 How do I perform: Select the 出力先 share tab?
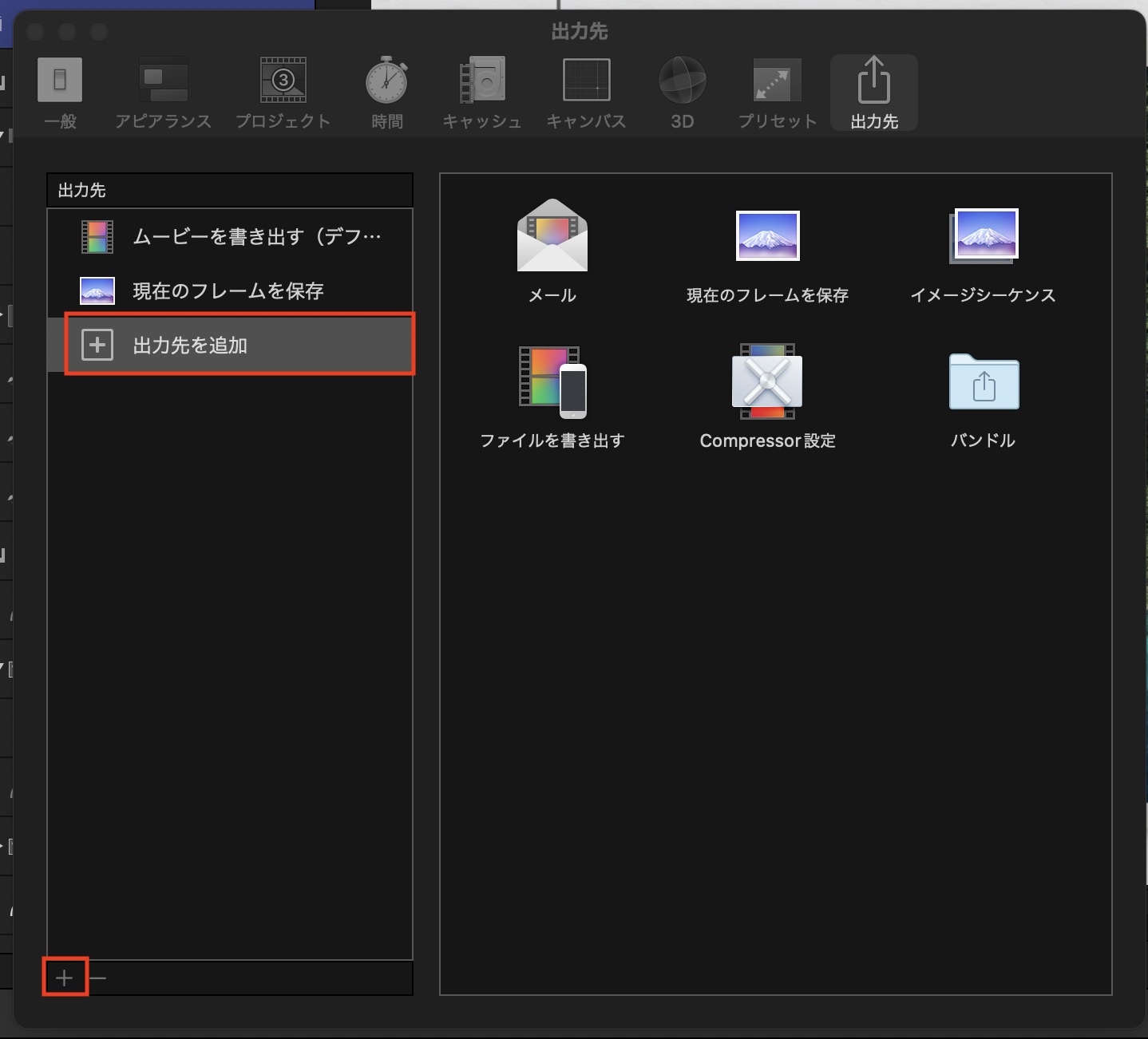tap(874, 93)
